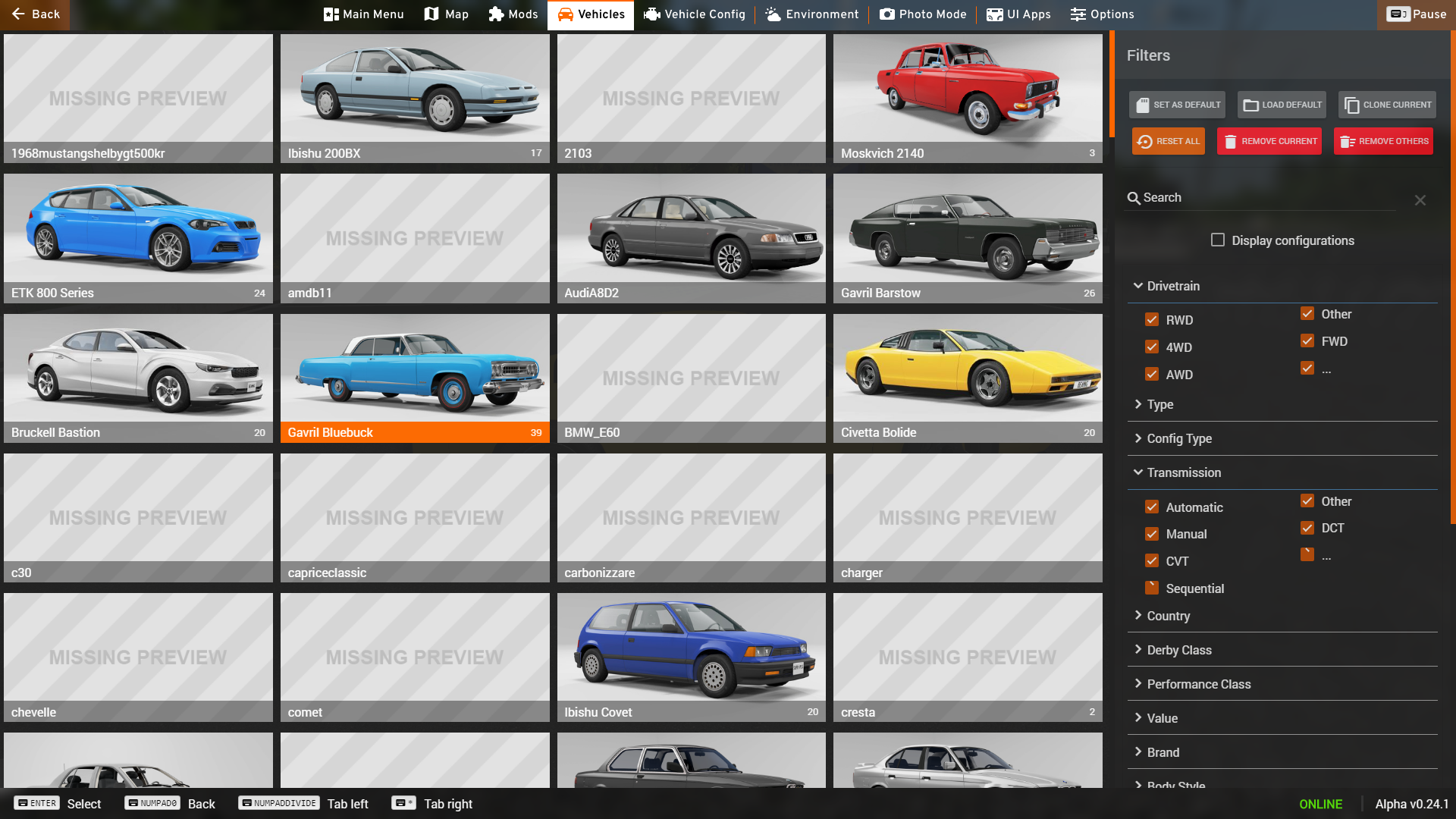Click the Photo Mode camera icon
Screen dimensions: 1456x819
[x=887, y=14]
